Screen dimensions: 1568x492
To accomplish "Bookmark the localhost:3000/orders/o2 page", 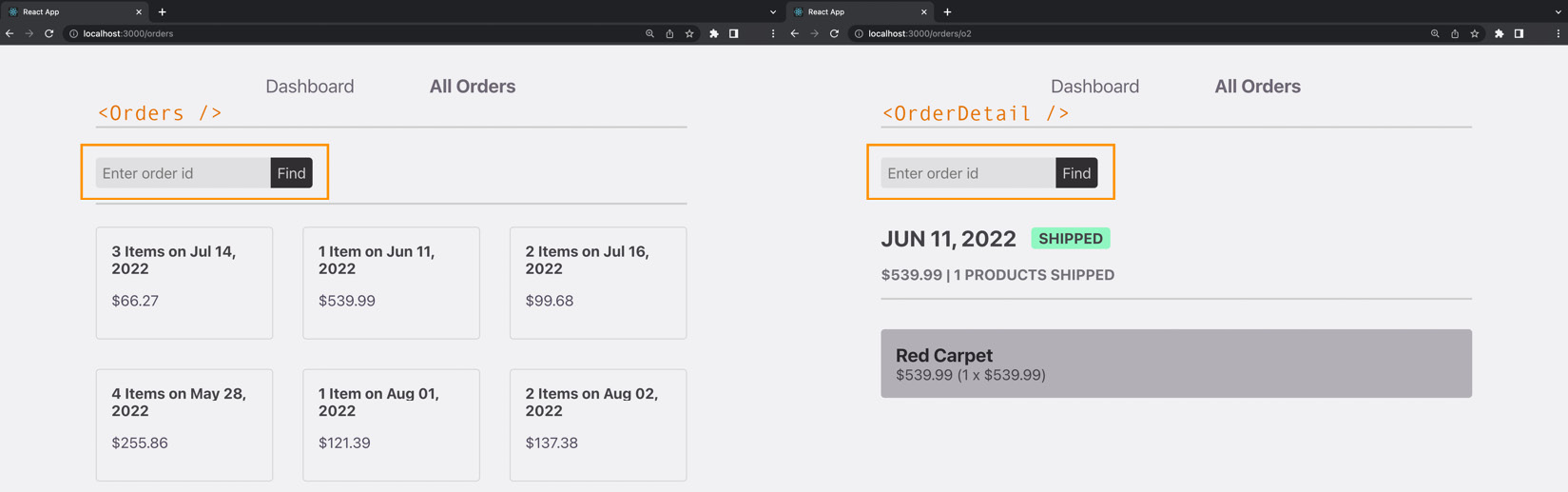I will coord(1475,33).
